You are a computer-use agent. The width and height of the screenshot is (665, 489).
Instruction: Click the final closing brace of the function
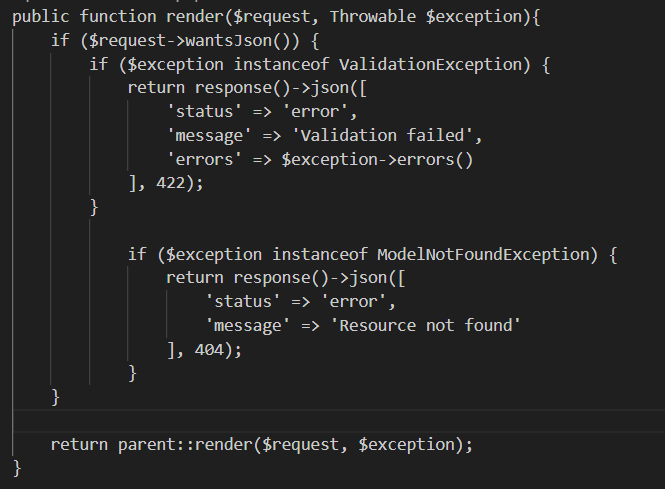tap(16, 467)
